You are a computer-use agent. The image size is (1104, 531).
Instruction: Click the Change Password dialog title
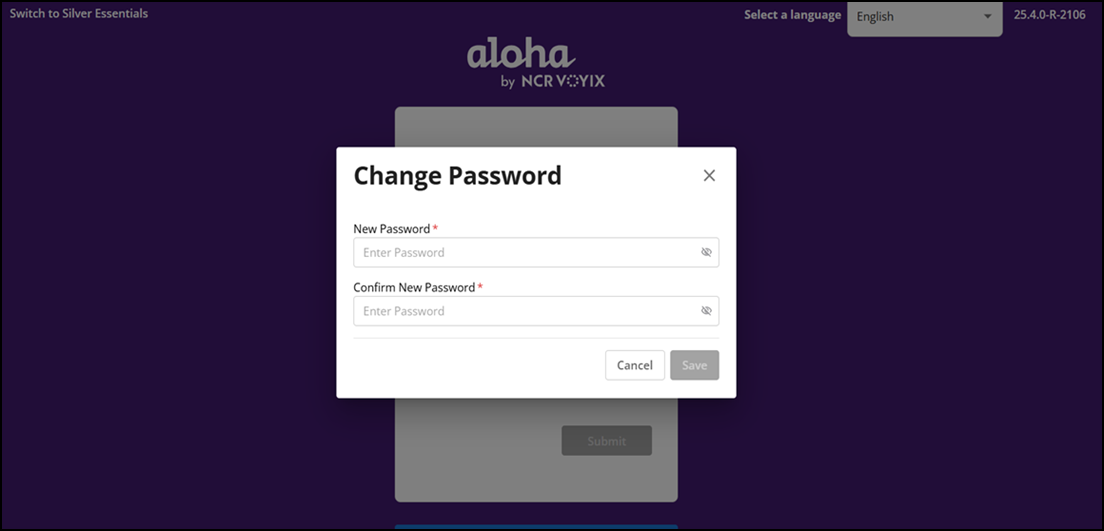(x=457, y=175)
